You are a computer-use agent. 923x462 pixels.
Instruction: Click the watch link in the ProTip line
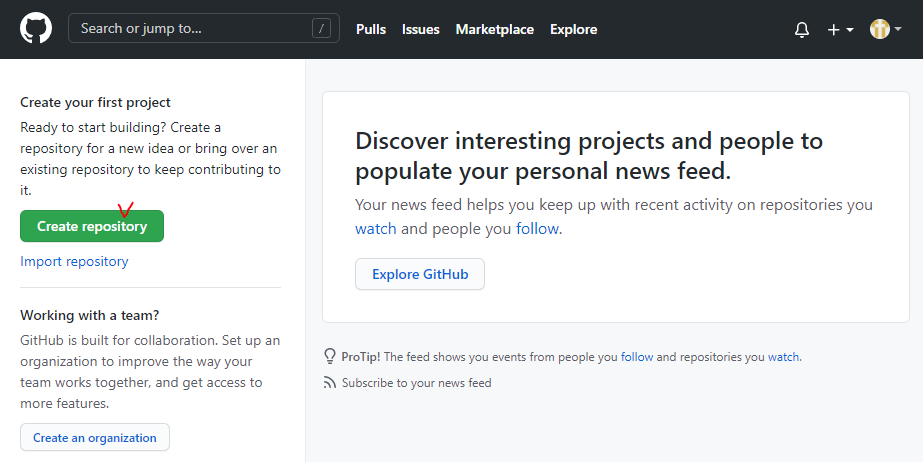pyautogui.click(x=783, y=357)
